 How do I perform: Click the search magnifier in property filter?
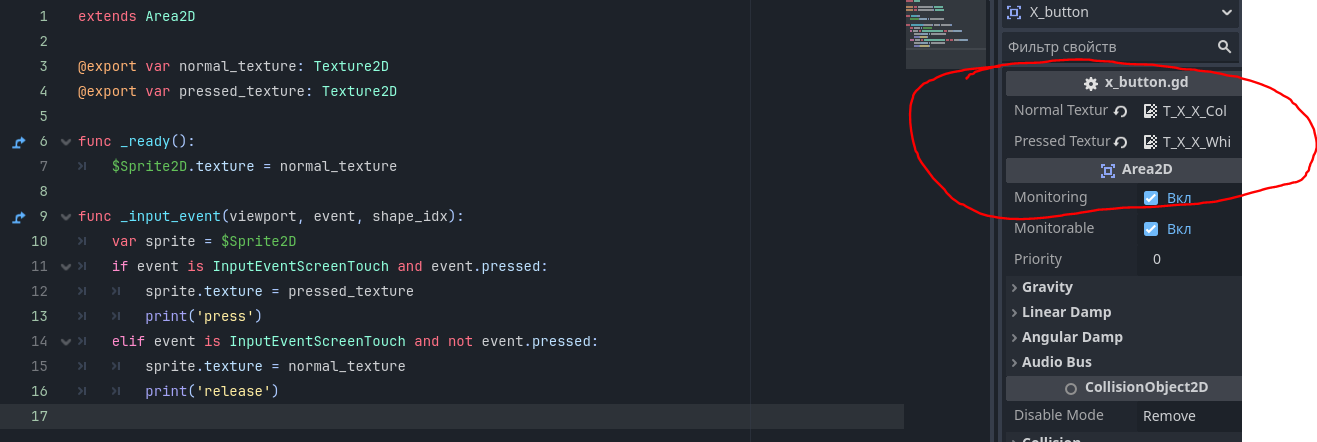pos(1225,47)
